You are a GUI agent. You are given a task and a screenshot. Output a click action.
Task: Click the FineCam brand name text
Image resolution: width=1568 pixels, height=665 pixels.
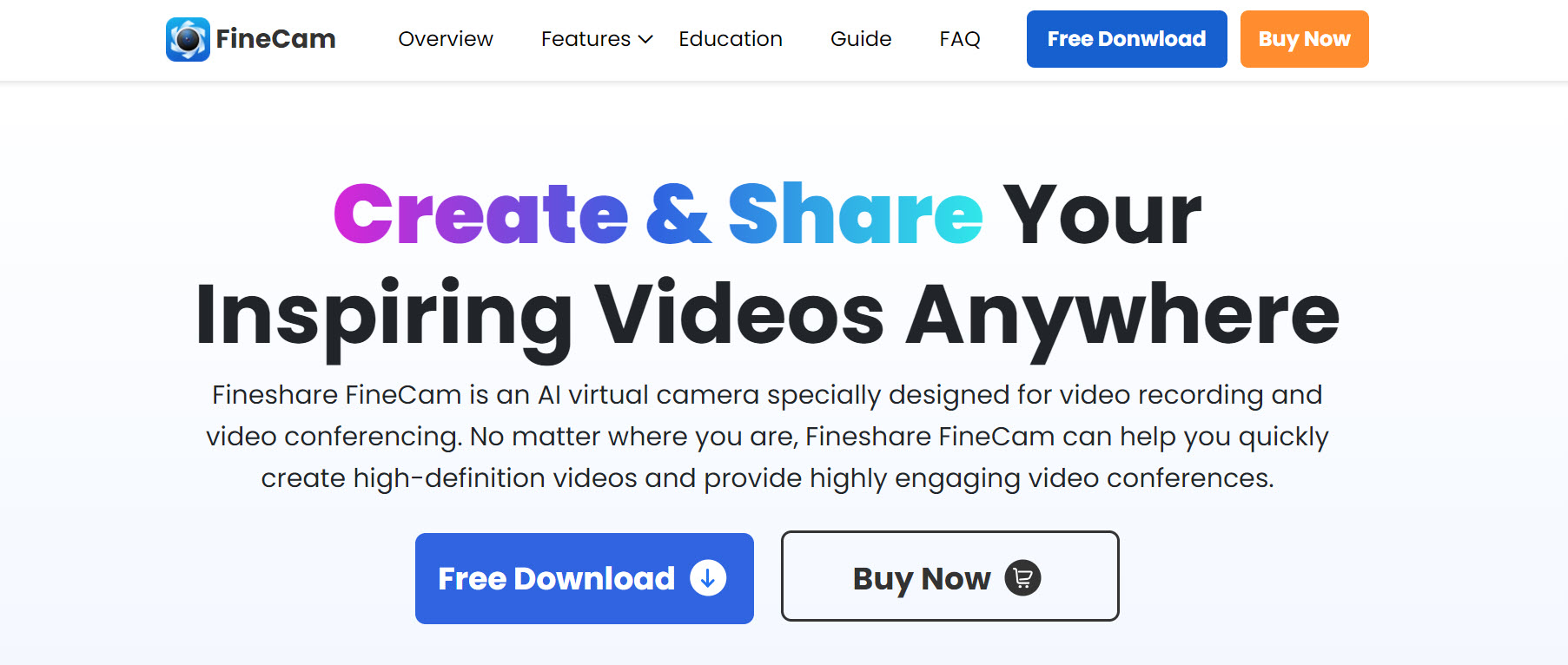point(275,39)
